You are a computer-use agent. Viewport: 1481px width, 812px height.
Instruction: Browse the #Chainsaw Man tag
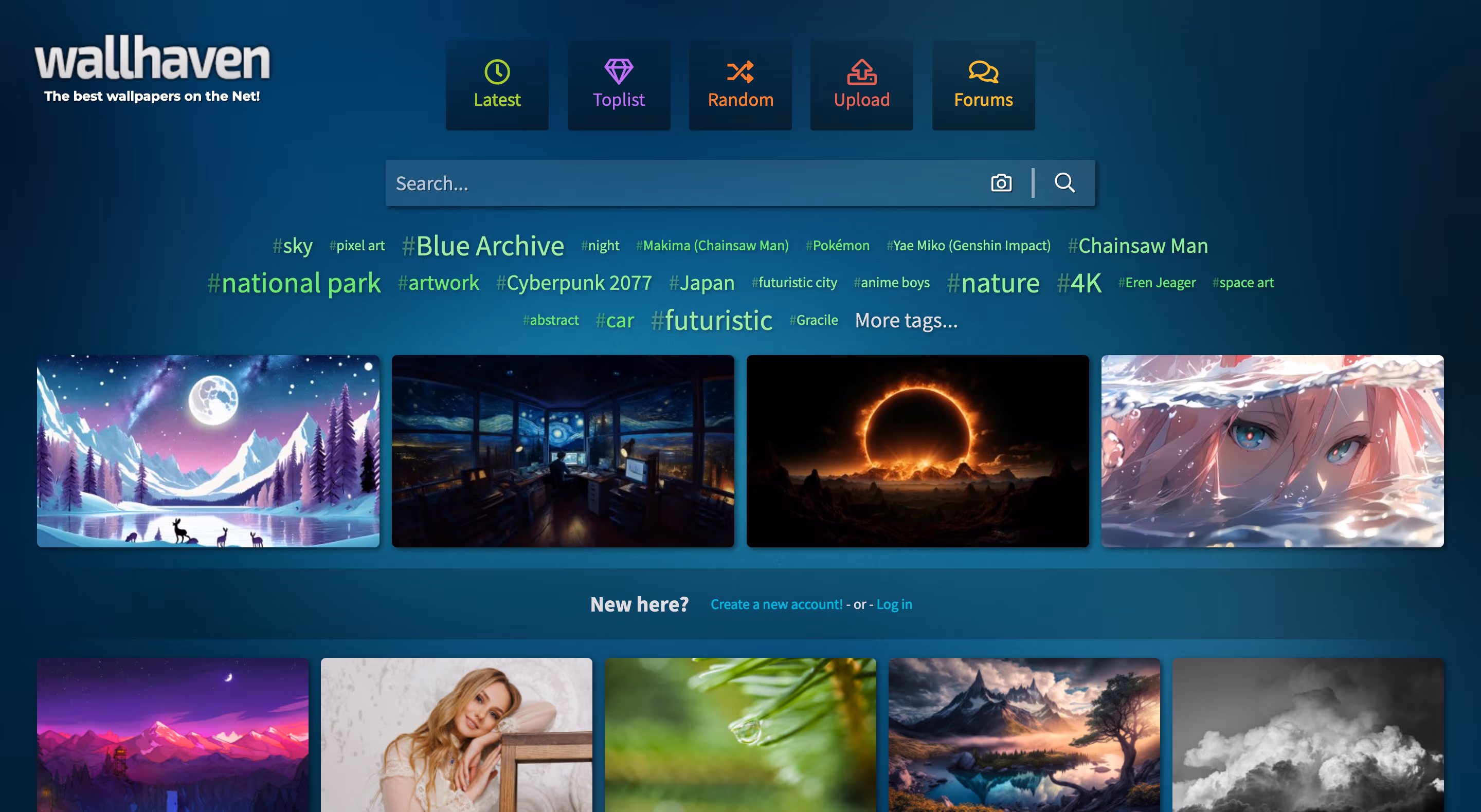pyautogui.click(x=1138, y=246)
